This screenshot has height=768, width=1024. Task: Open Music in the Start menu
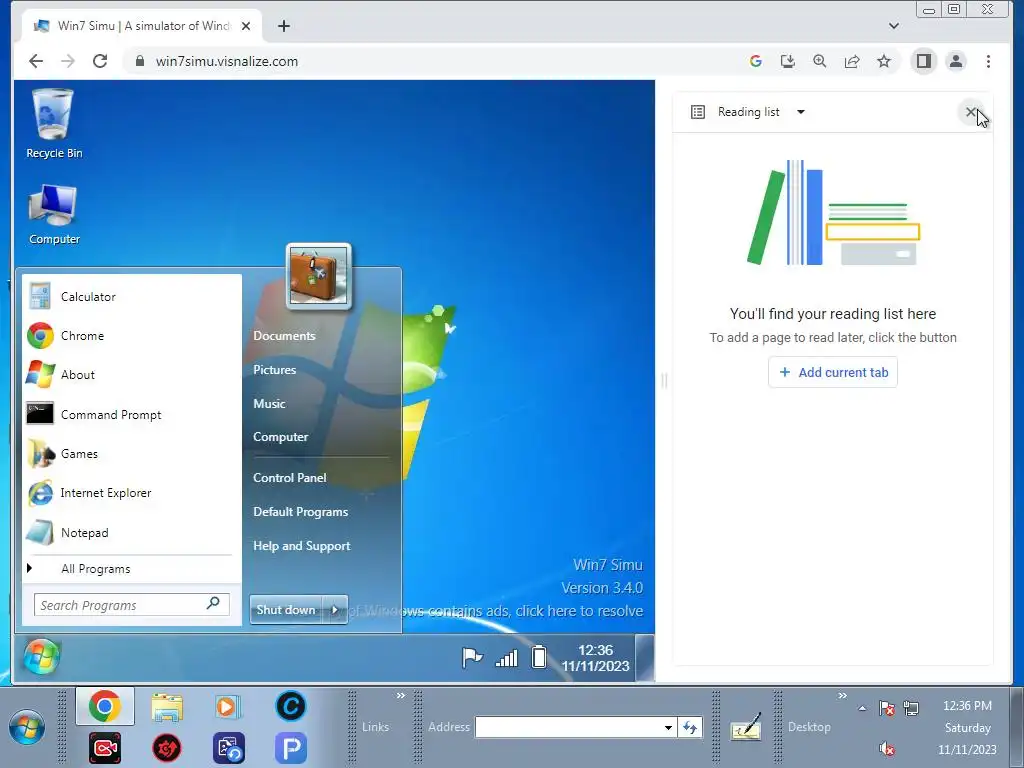(269, 404)
